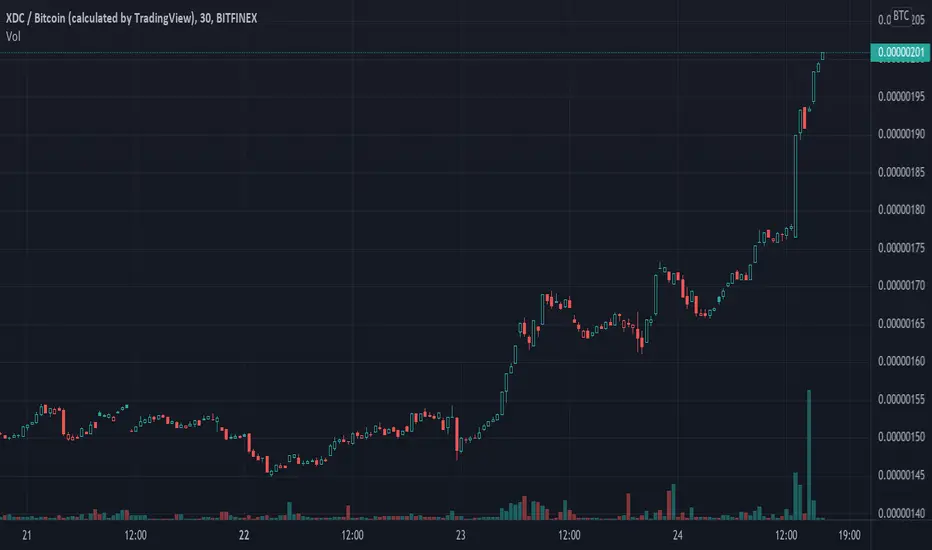
Task: Click the 0.00000175 price axis label
Action: pyautogui.click(x=901, y=248)
